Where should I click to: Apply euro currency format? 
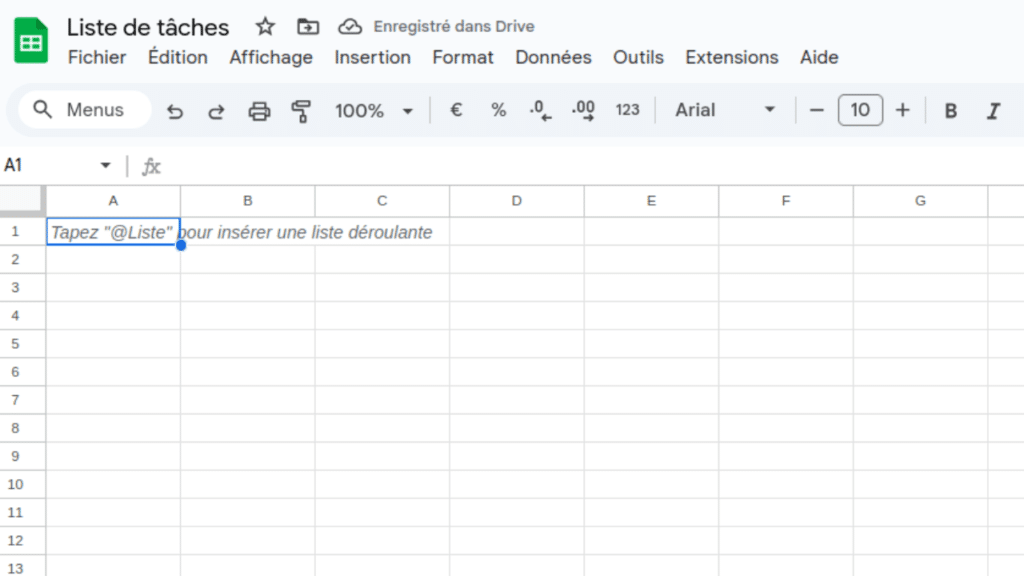point(456,110)
